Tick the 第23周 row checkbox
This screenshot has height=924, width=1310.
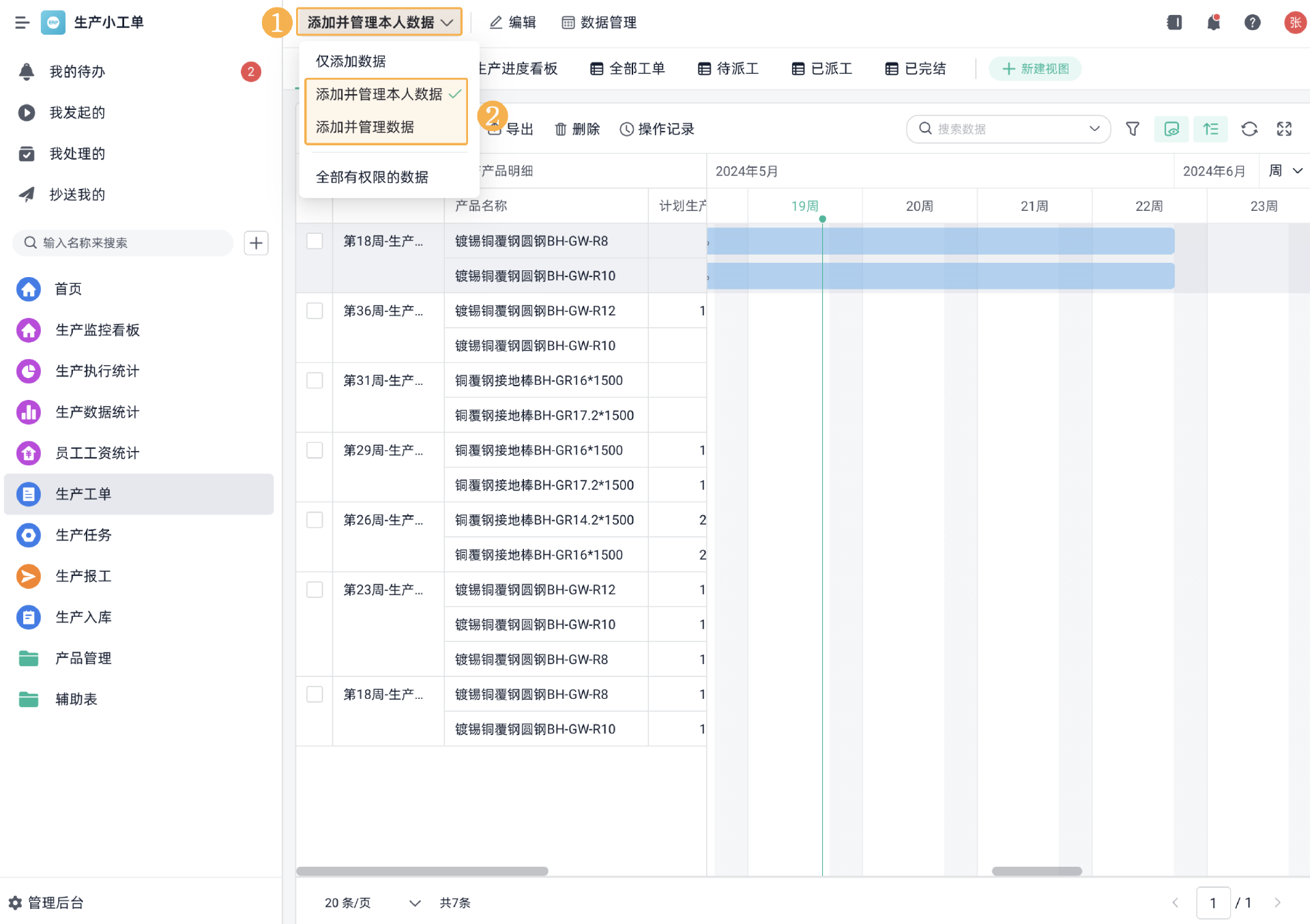(x=315, y=590)
